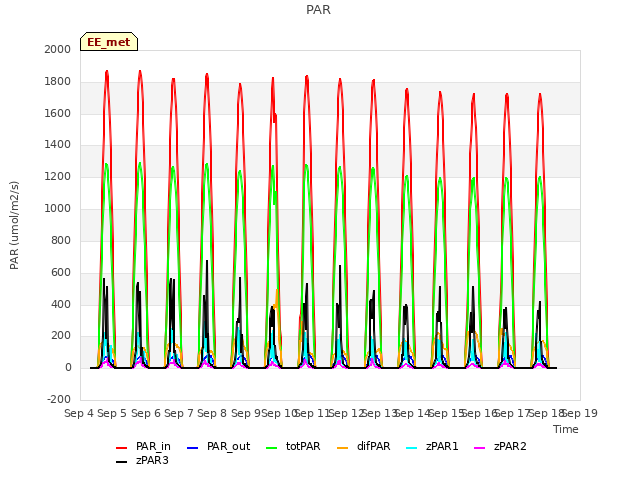Click the 2000 y-axis tick label
Viewport: 640px width, 480px height.
pyautogui.click(x=58, y=49)
